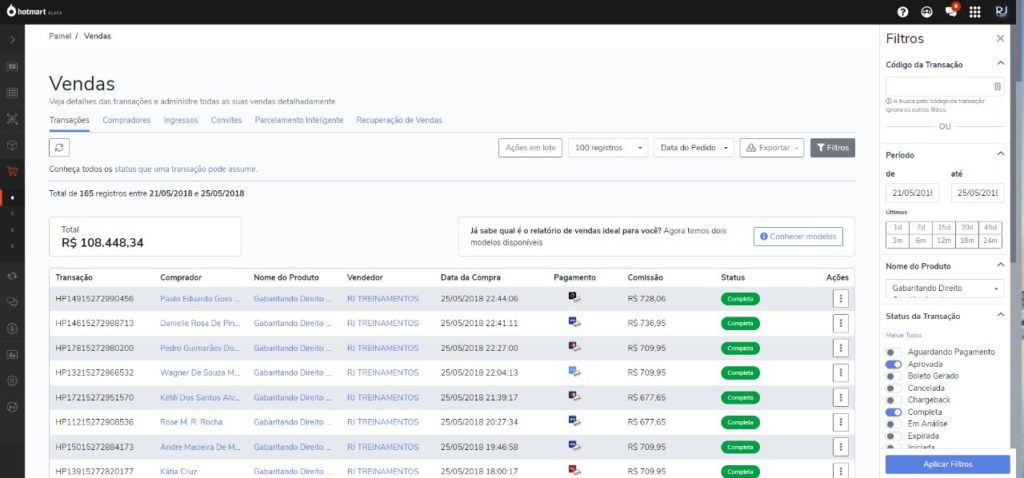Open the products cube icon in sidebar

tap(12, 145)
